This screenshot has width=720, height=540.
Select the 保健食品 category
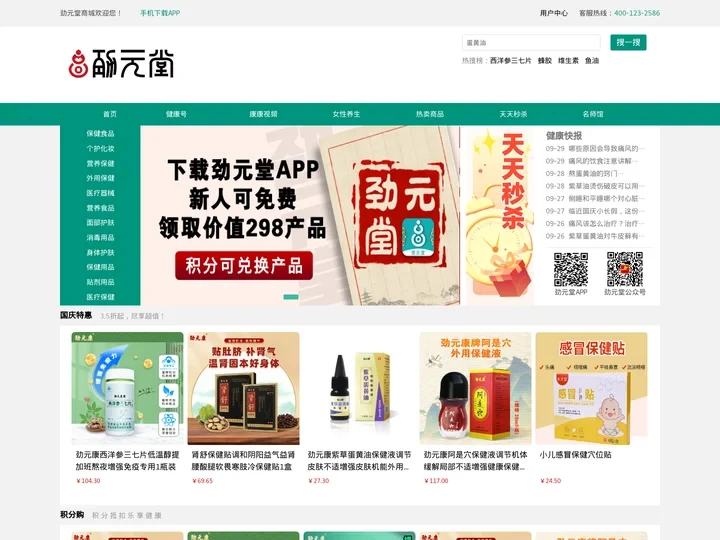coord(100,134)
